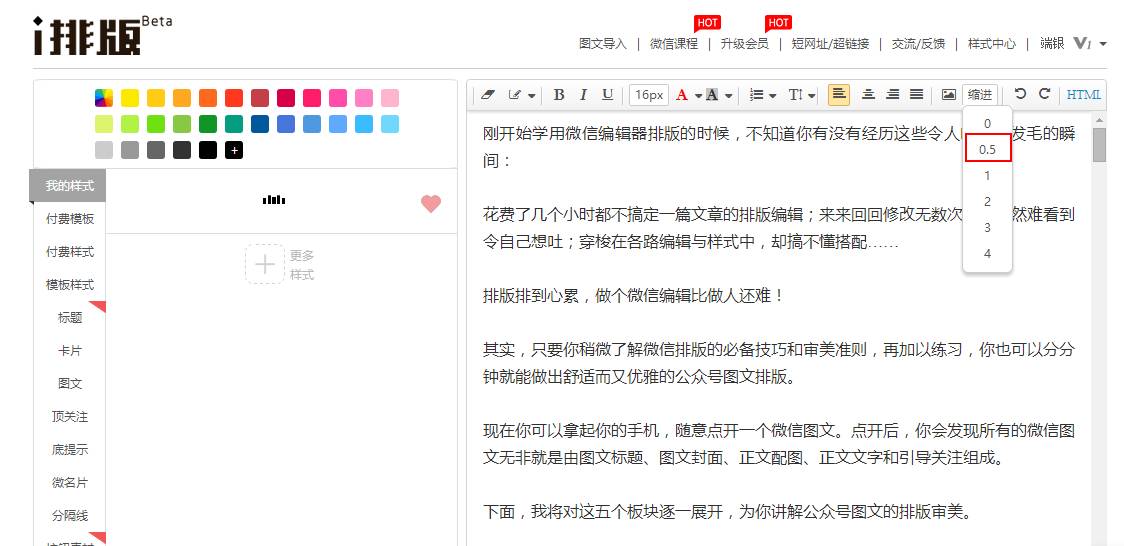The width and height of the screenshot is (1124, 546).
Task: Select the 底提示 style category
Action: pos(70,450)
